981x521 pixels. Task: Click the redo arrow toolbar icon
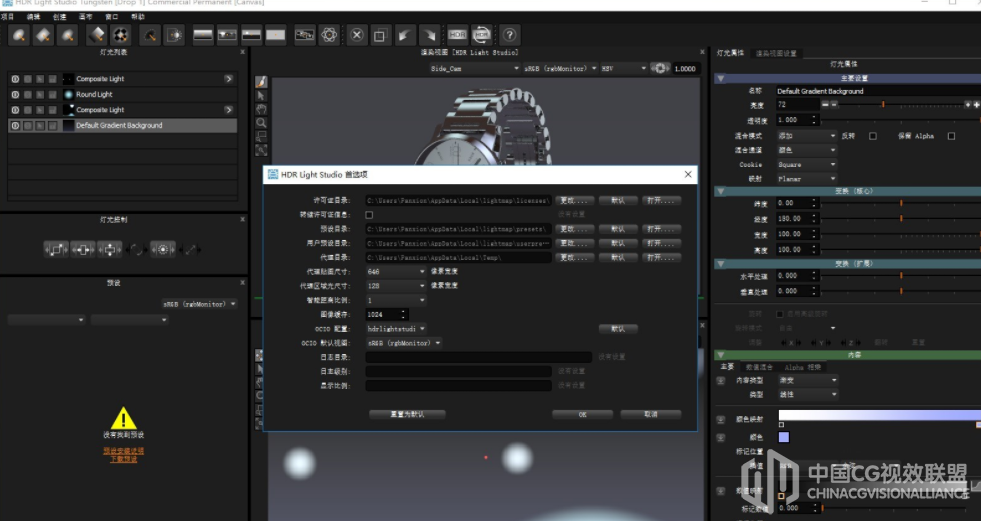pos(429,35)
